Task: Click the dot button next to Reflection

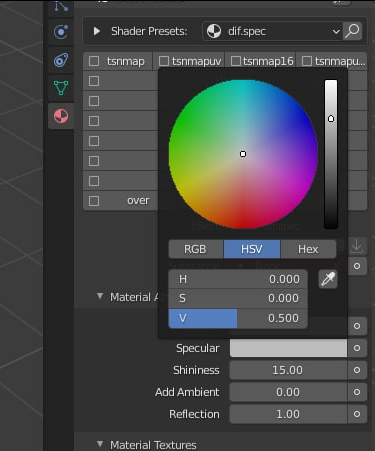Action: click(x=357, y=414)
